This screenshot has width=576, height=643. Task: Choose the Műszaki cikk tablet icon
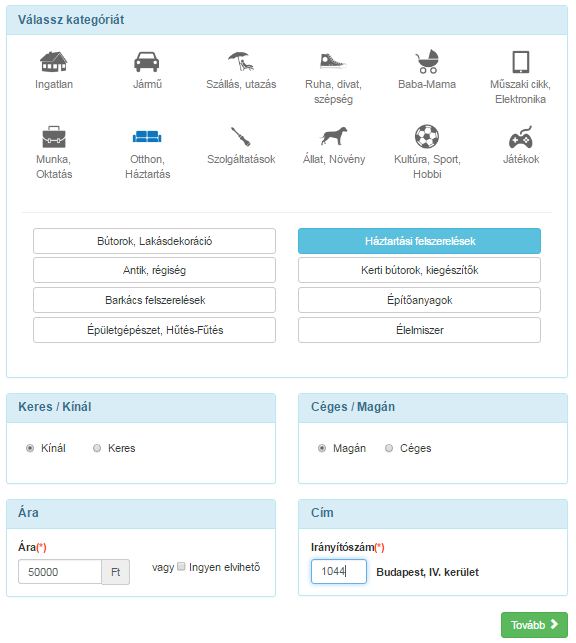click(521, 62)
